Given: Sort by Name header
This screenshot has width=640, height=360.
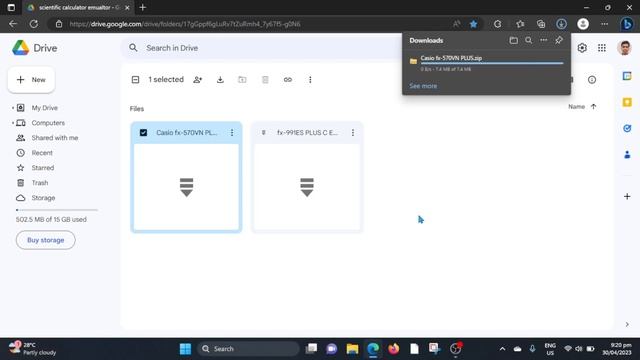Looking at the screenshot, I should [x=576, y=107].
